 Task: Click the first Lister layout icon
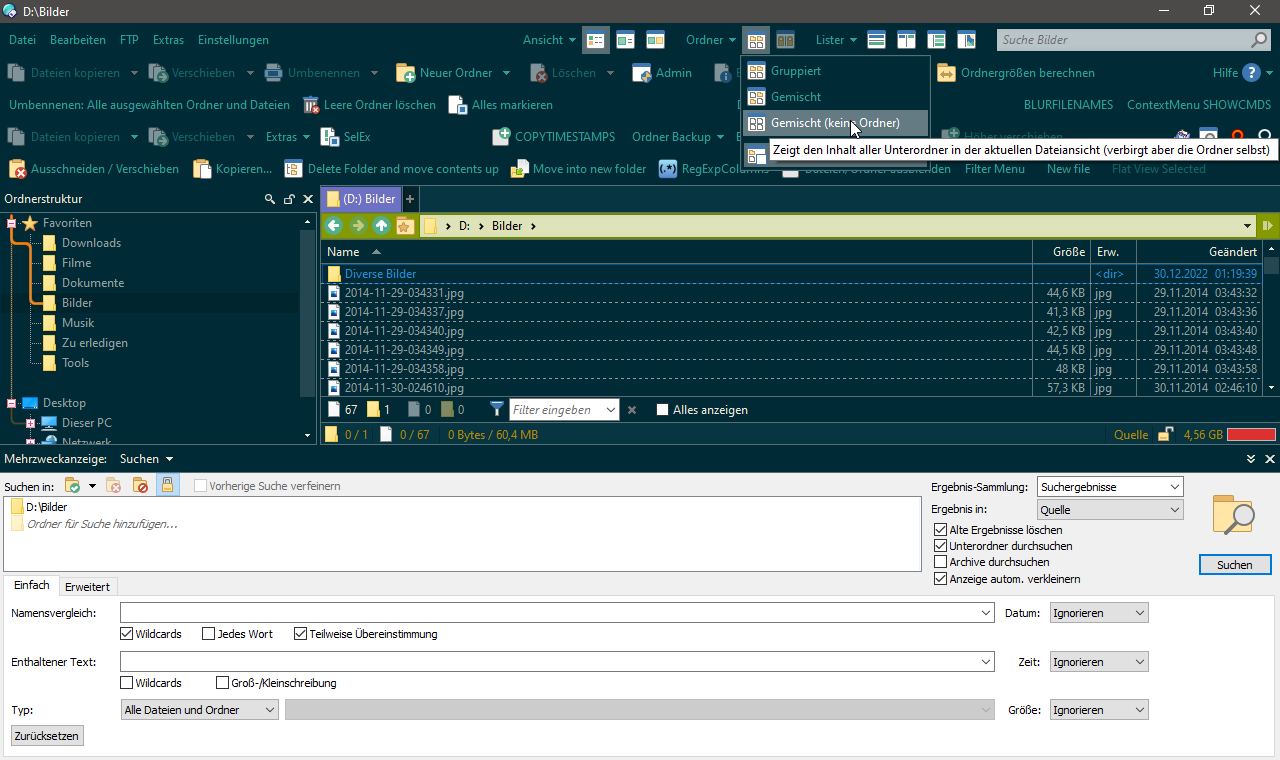tap(876, 40)
